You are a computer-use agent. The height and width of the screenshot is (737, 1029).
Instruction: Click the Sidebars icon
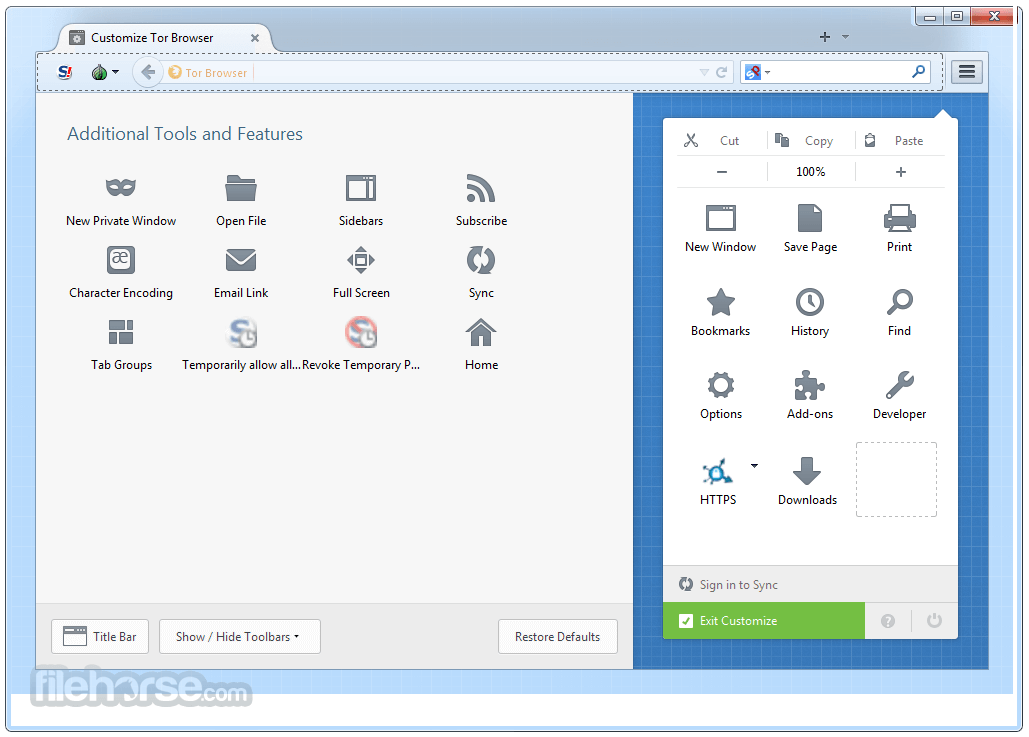pyautogui.click(x=361, y=188)
